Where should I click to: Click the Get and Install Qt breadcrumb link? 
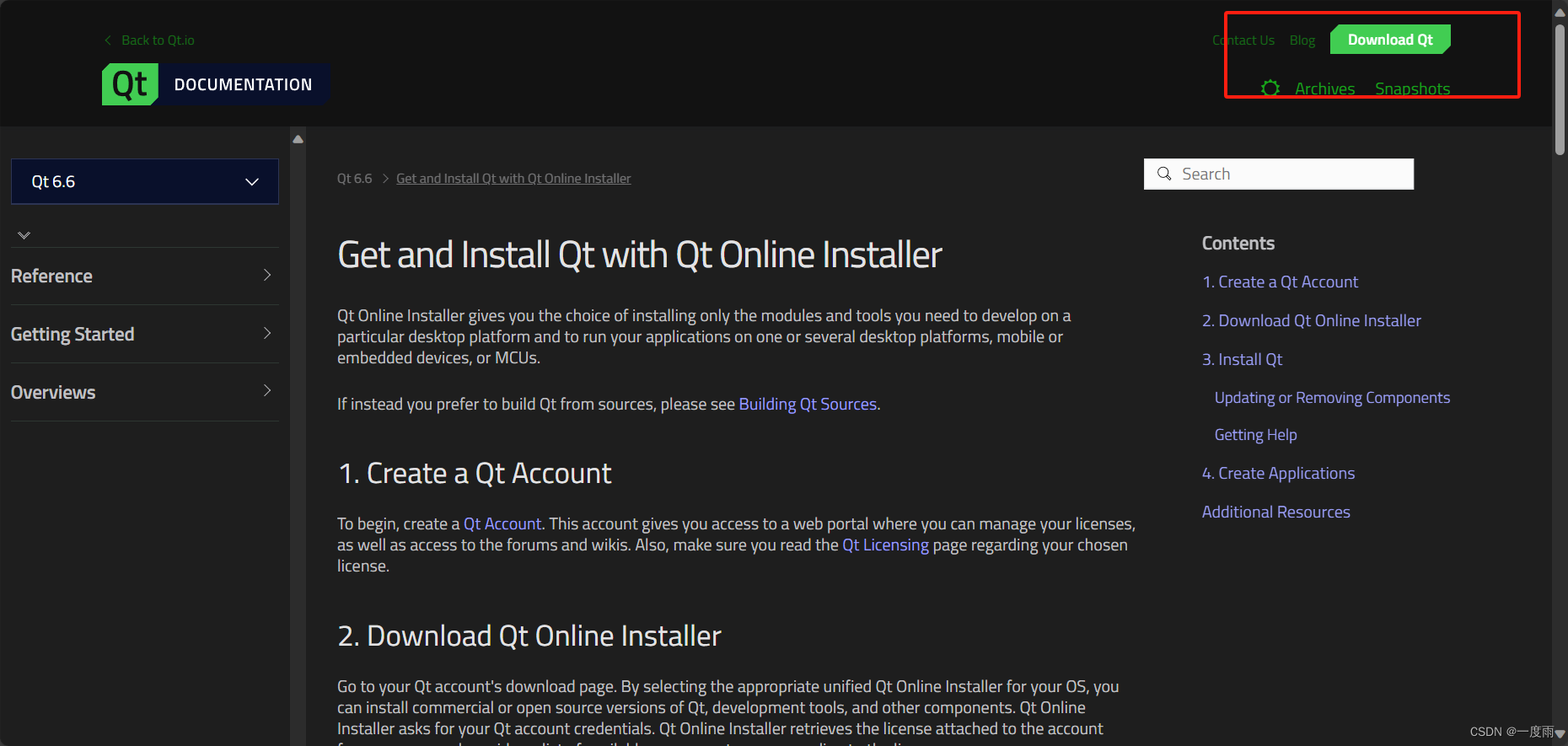coord(513,179)
